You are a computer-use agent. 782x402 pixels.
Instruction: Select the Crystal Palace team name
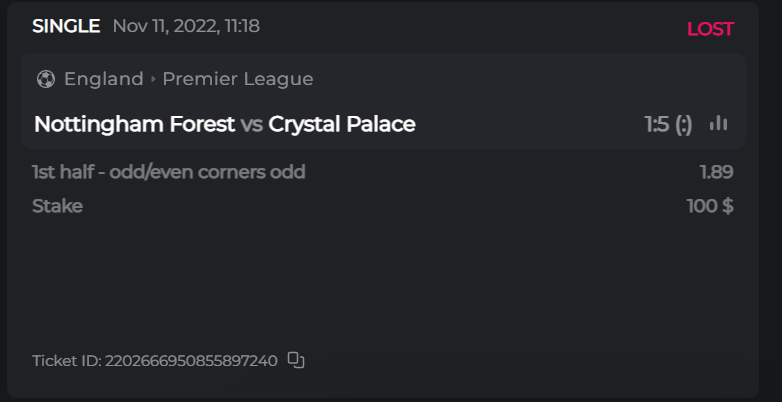[342, 124]
